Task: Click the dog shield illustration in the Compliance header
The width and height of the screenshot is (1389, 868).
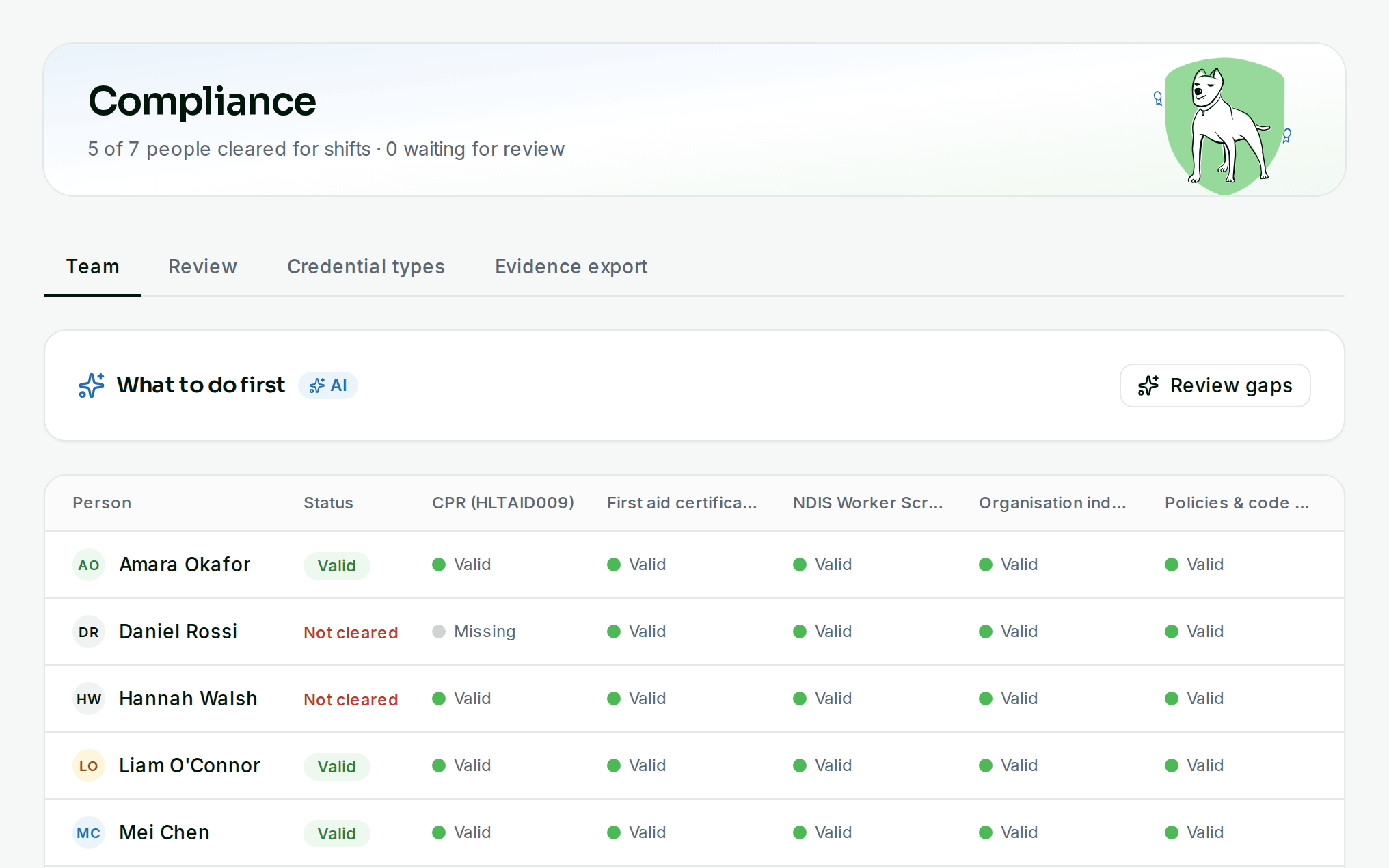Action: click(1224, 126)
